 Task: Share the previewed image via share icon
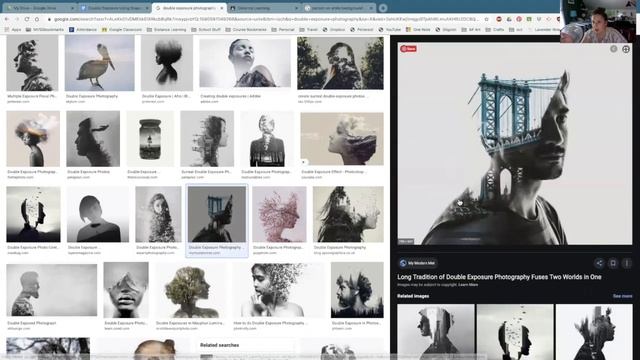(599, 263)
